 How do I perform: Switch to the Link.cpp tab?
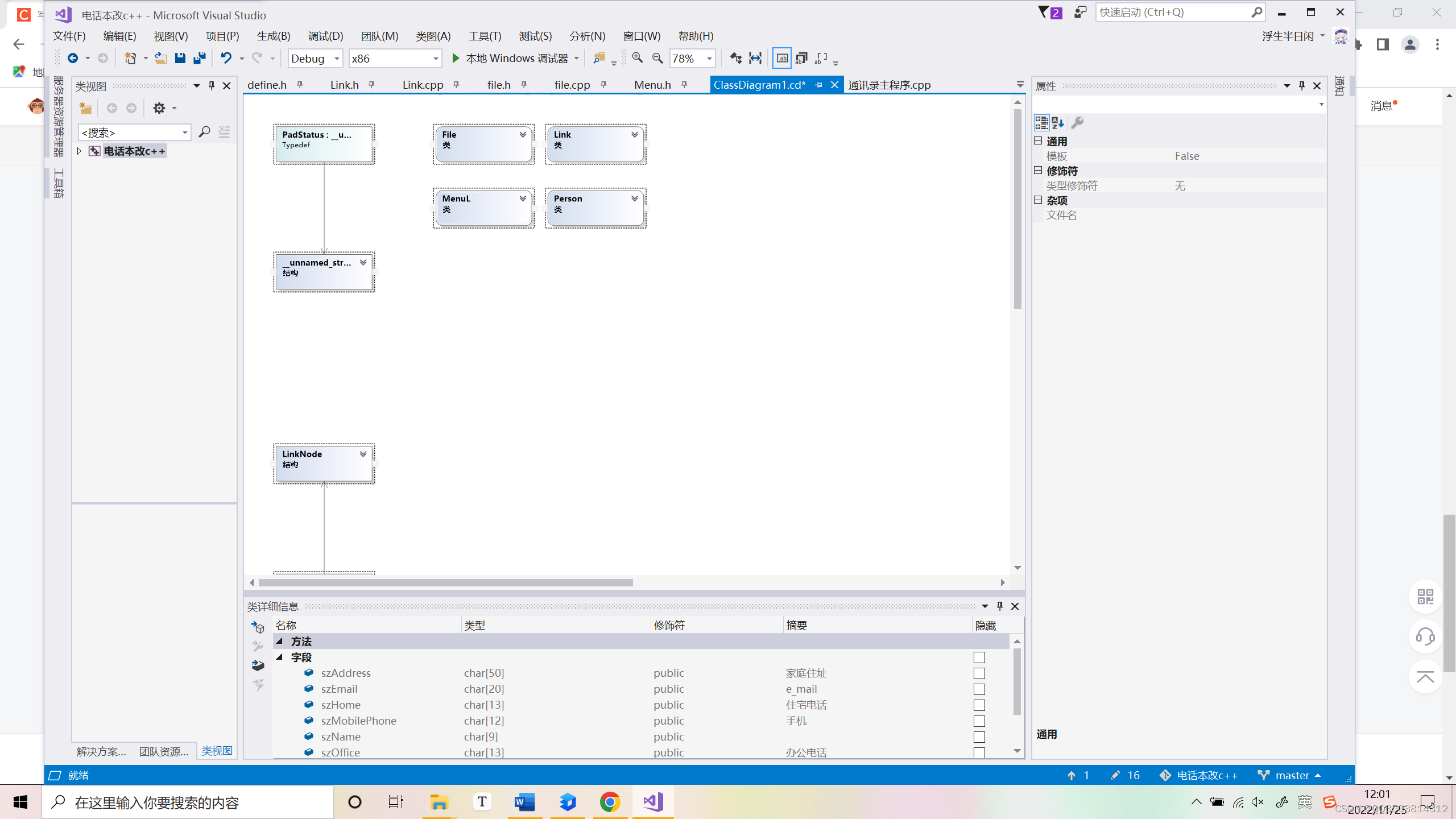[423, 85]
